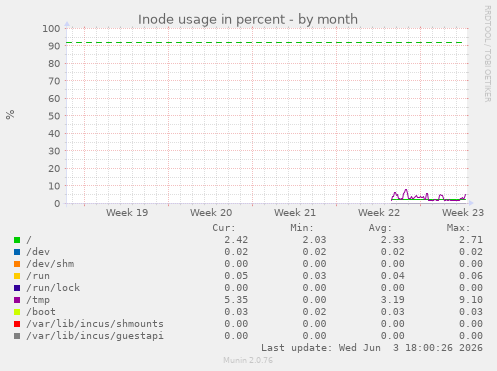Click the 50 mark on the y-axis
Viewport: 497px width, 371px height.
[54, 116]
